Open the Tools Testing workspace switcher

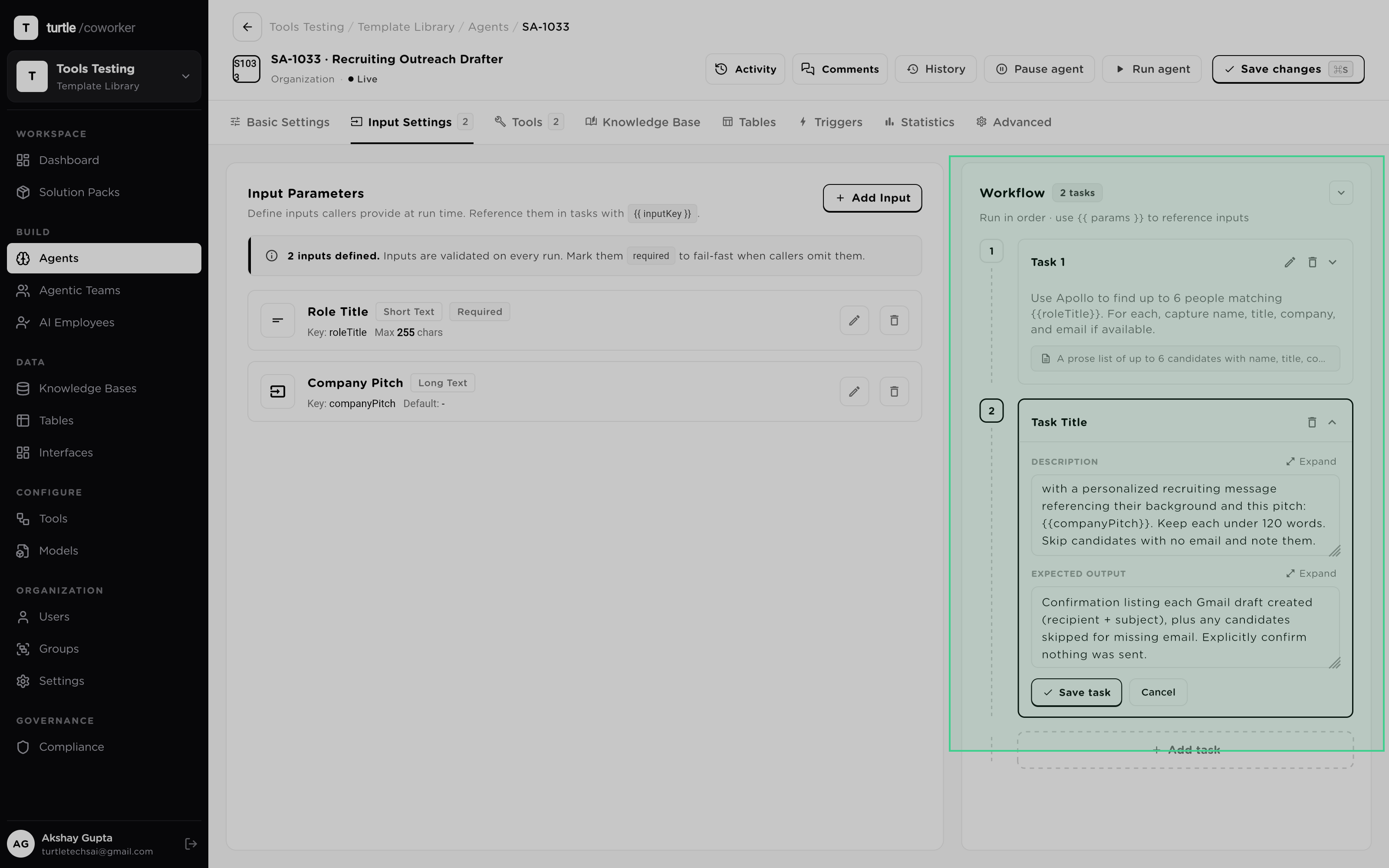coord(104,76)
